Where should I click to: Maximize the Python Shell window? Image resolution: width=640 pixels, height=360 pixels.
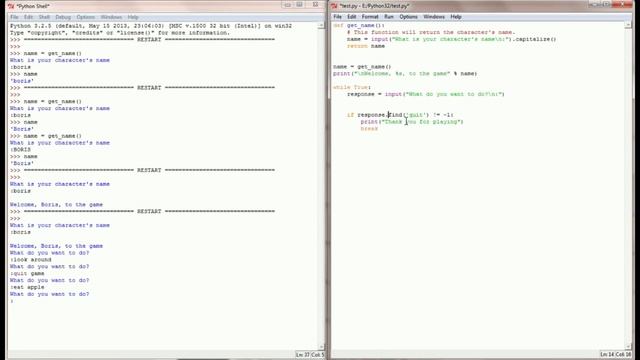300,5
